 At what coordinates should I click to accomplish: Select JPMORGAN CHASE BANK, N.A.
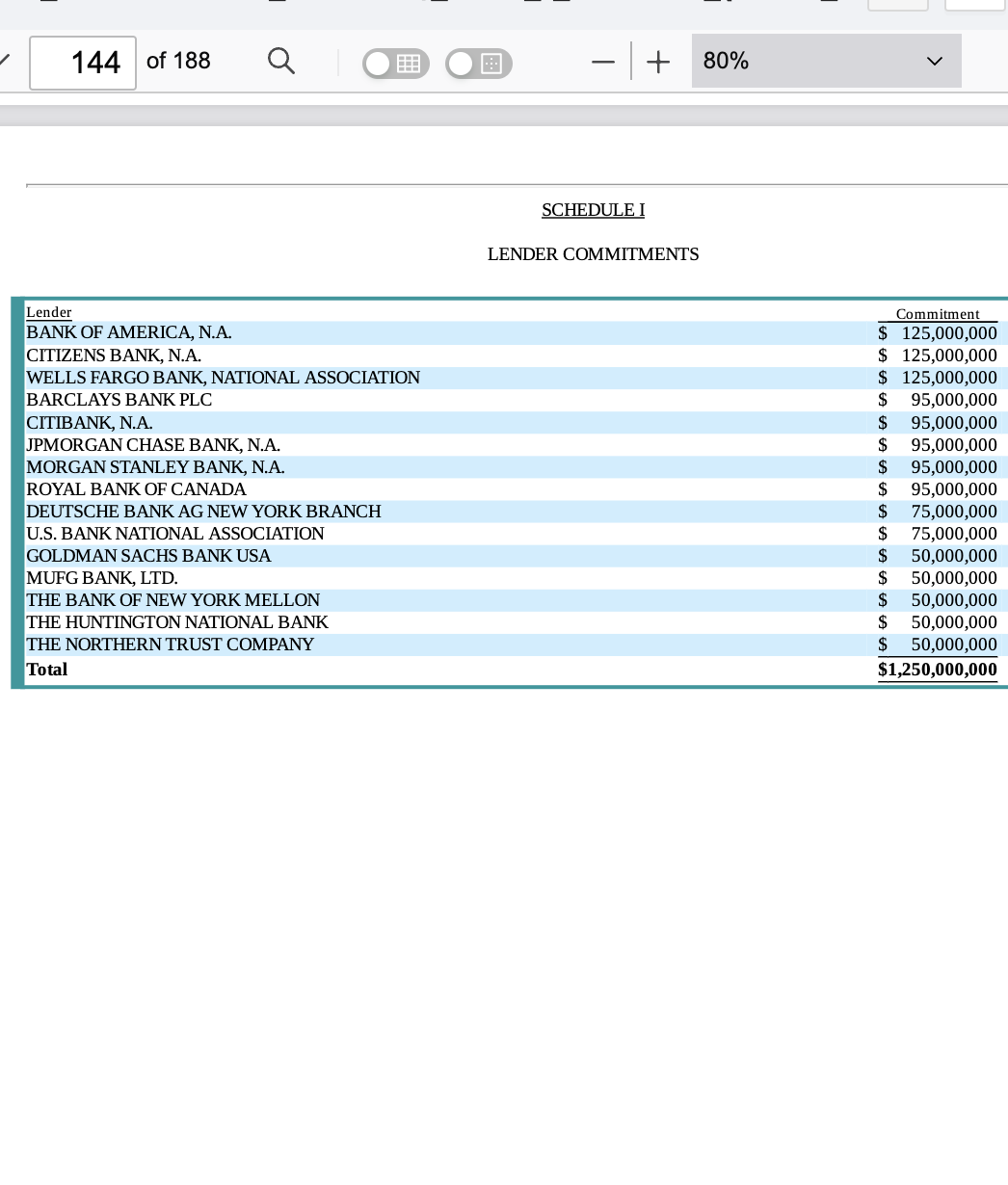coord(153,445)
